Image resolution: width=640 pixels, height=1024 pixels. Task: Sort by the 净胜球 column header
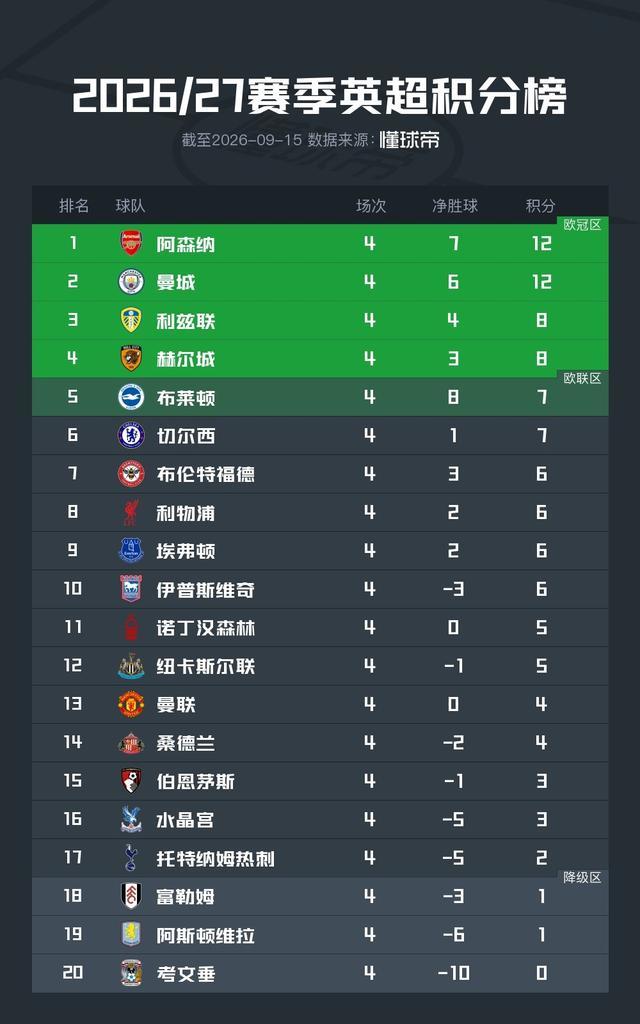455,206
